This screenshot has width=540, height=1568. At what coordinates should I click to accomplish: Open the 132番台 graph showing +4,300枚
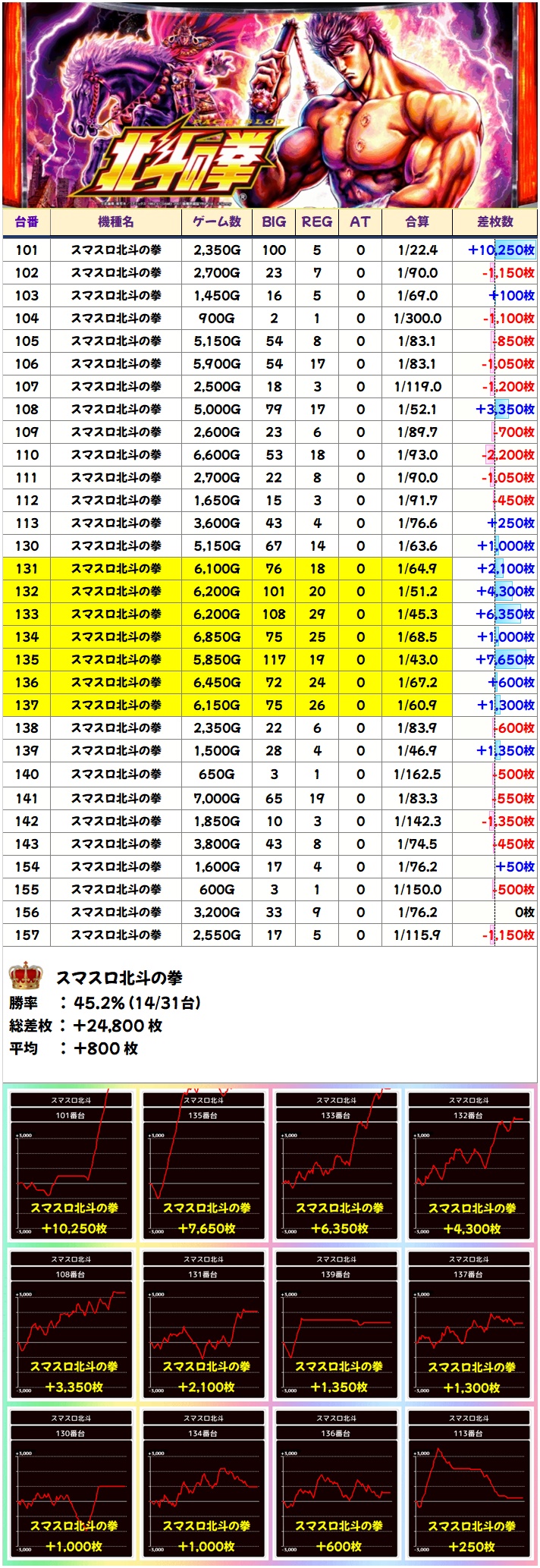tap(469, 1165)
